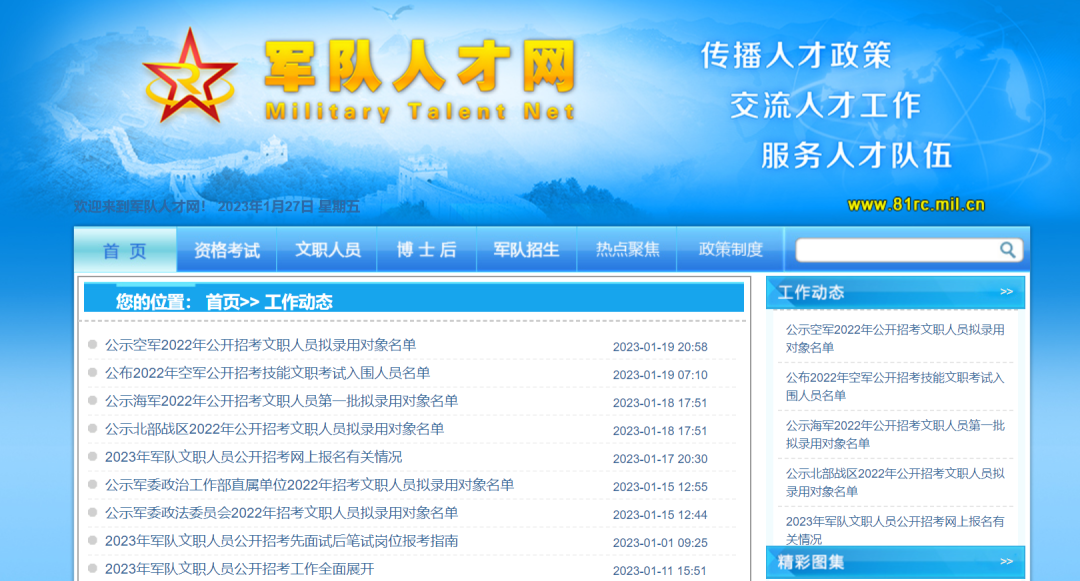Click the www.81rc.mil.cn URL text

click(x=916, y=204)
